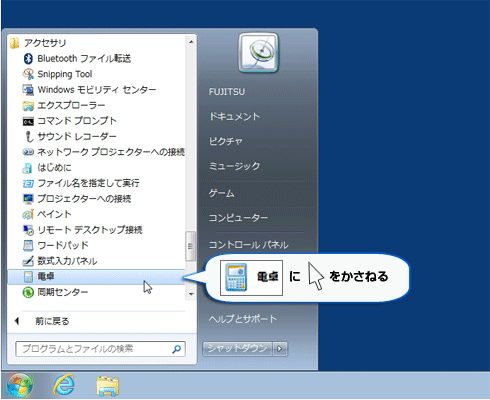Click the はじめに icon
Screen dimensions: 490x400
[28, 168]
